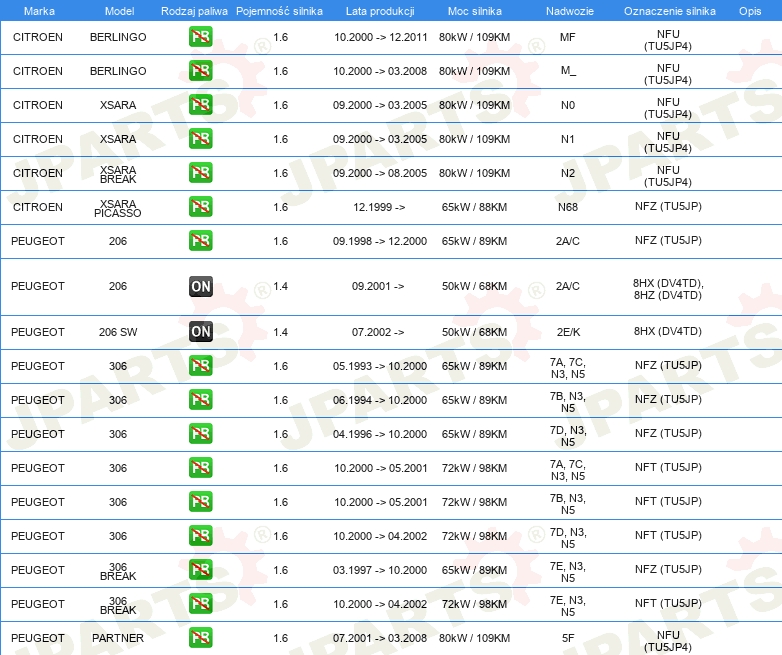
Task: Click ON diesel icon in 206 SW row
Action: tap(200, 332)
